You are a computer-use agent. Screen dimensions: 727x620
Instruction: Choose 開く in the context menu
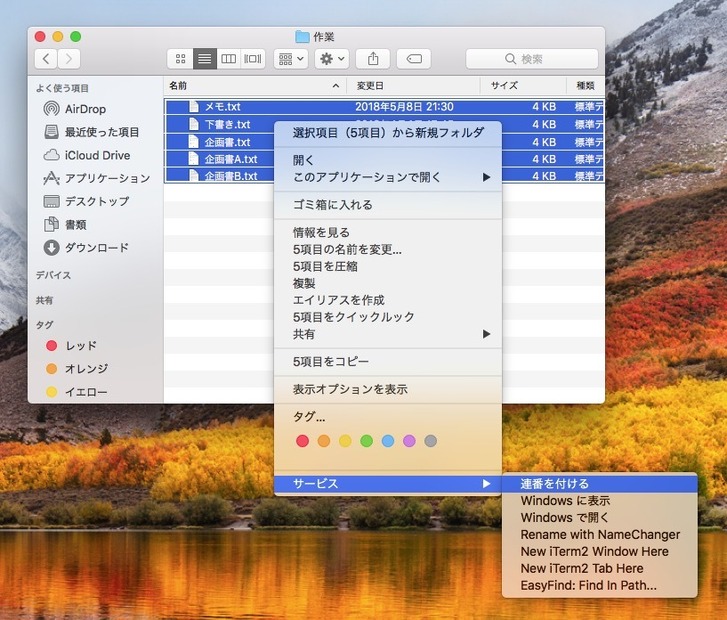click(388, 160)
